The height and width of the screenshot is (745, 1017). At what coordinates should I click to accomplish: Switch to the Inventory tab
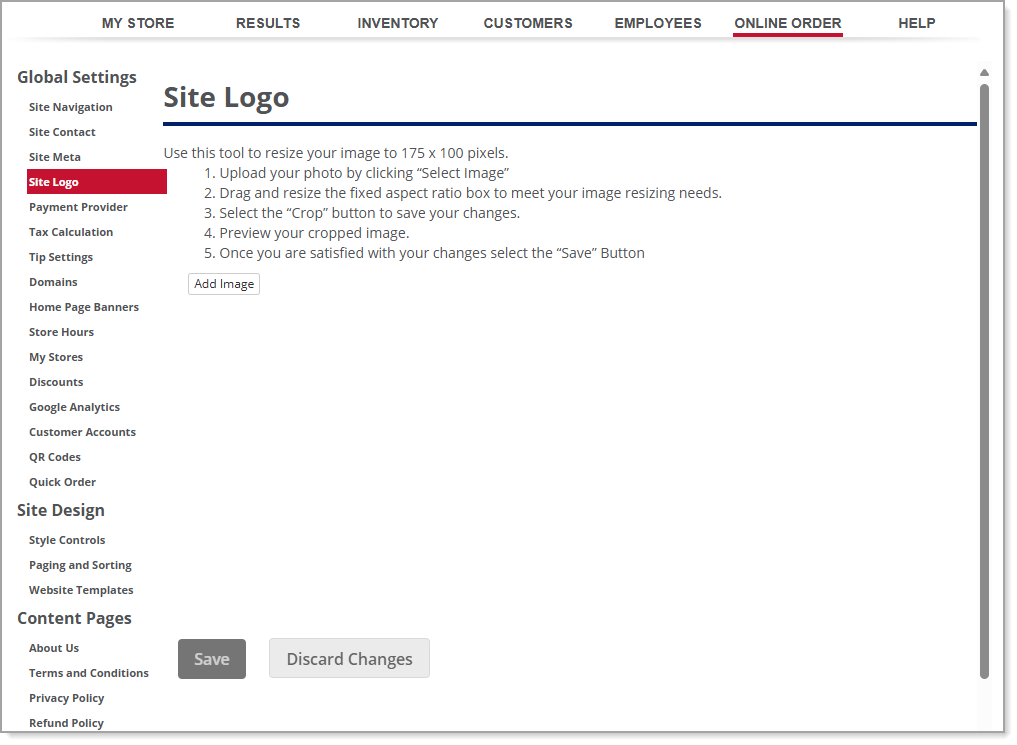point(397,22)
